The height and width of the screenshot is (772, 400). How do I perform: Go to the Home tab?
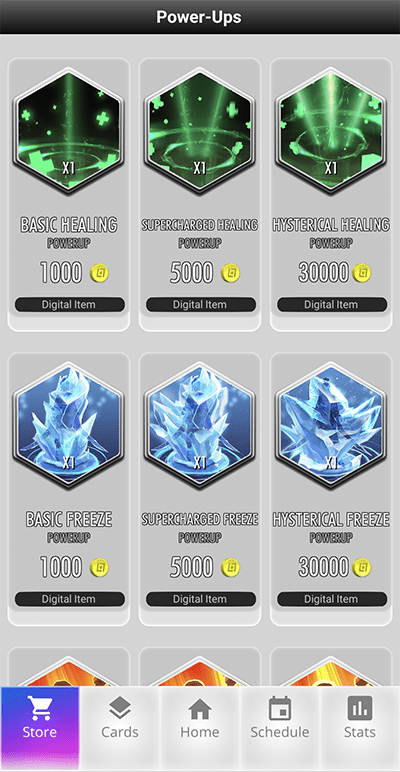pyautogui.click(x=200, y=718)
